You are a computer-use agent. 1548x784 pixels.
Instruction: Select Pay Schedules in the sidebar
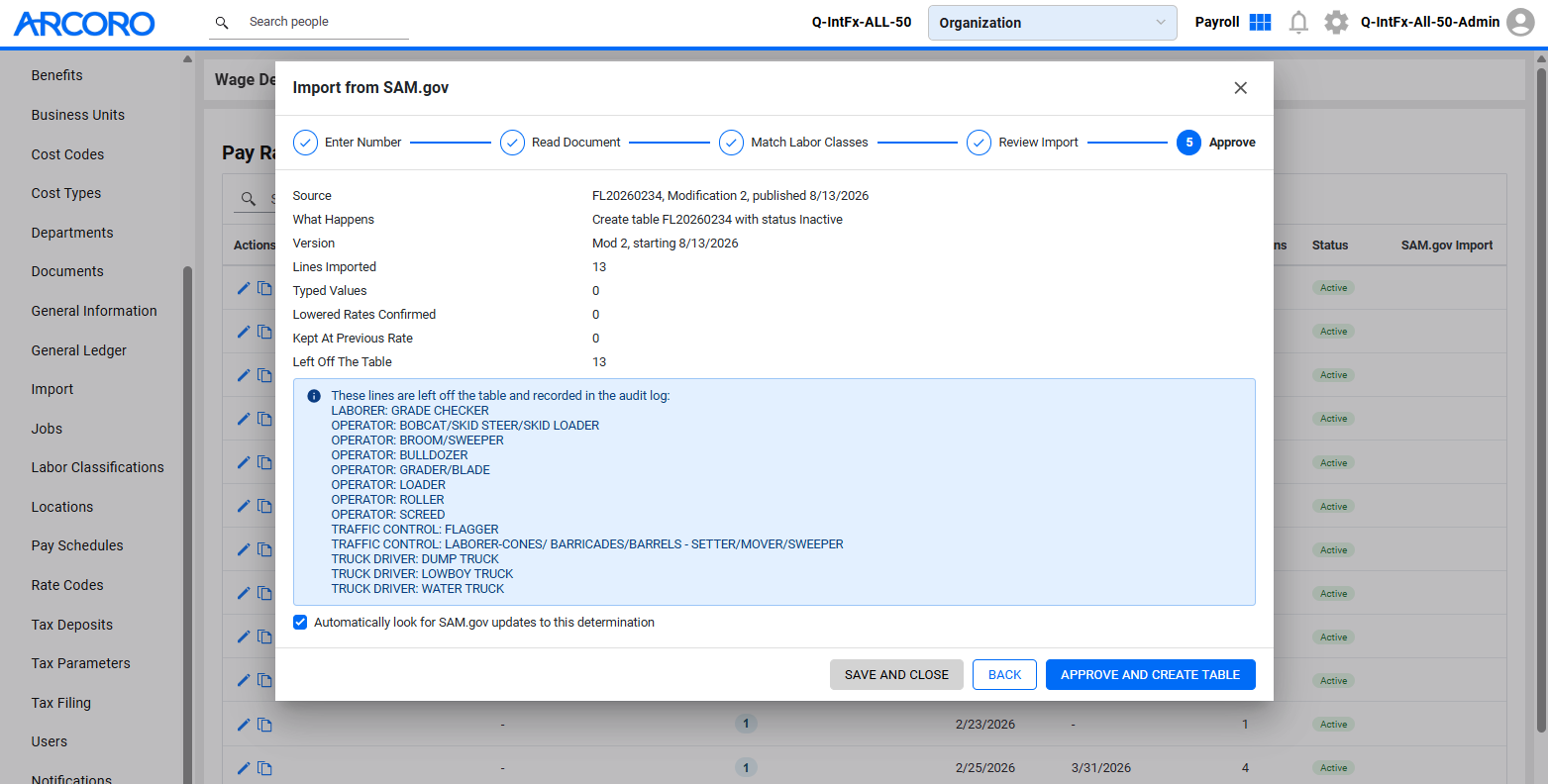tap(77, 545)
